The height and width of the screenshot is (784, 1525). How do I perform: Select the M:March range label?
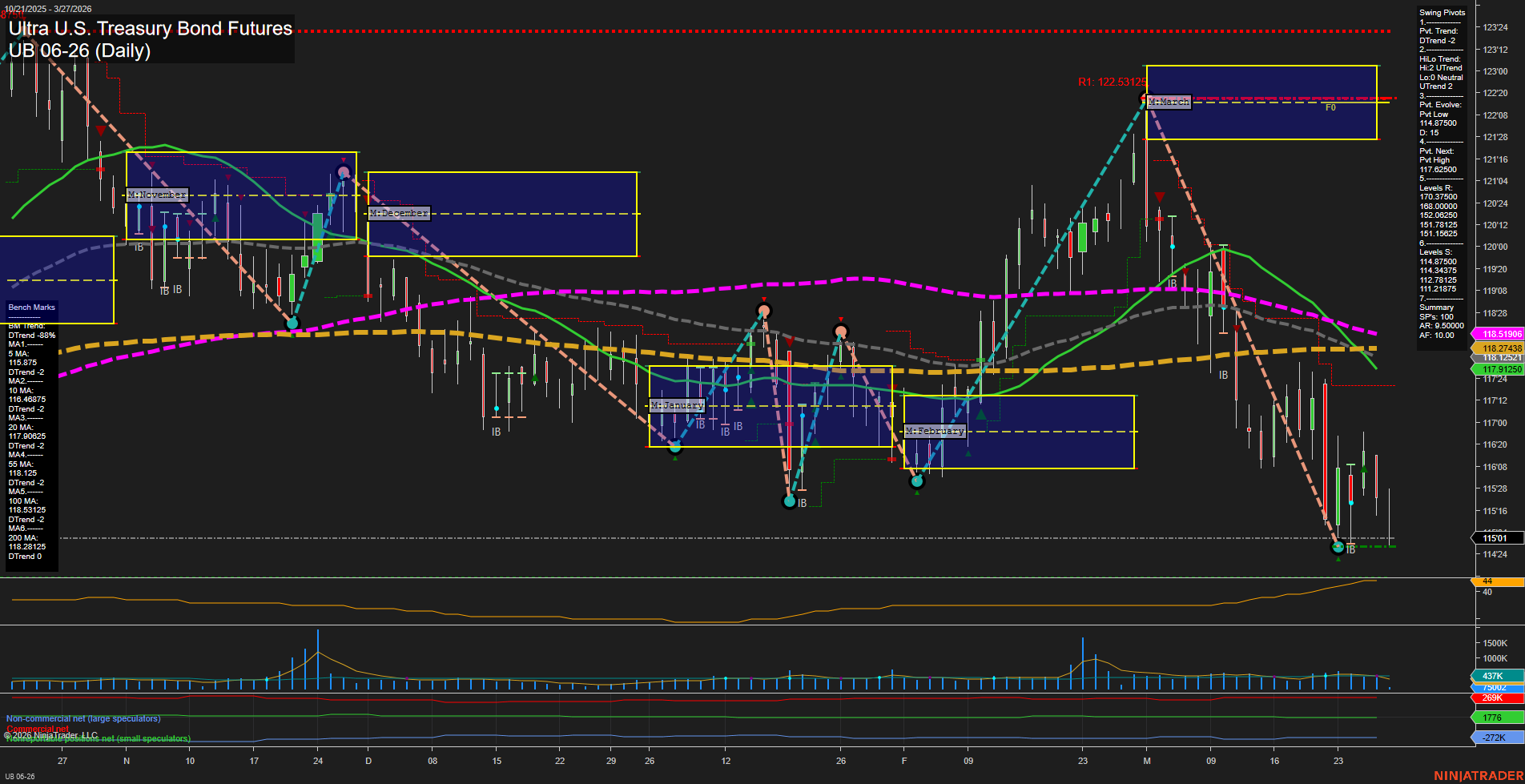(1169, 102)
